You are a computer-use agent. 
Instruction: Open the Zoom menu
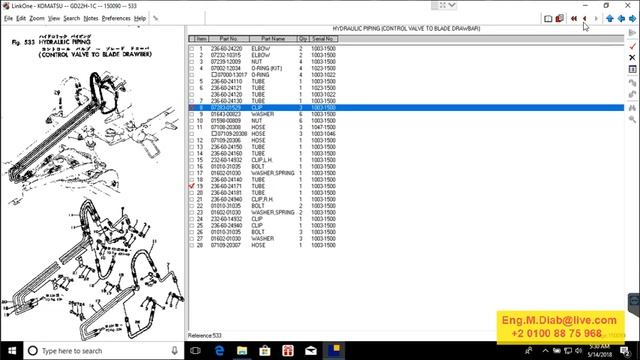coord(37,18)
